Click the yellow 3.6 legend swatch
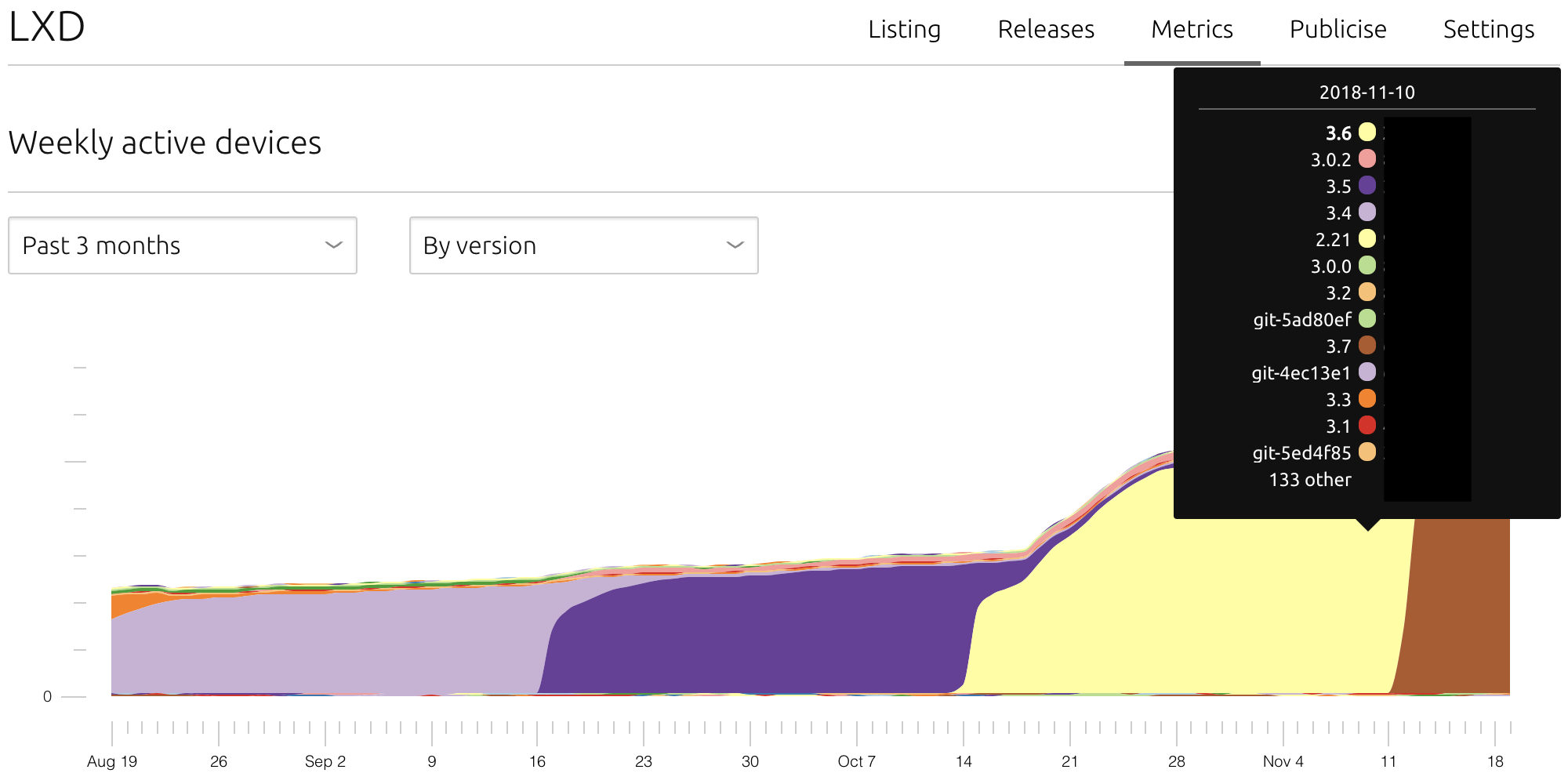Image resolution: width=1568 pixels, height=784 pixels. pos(1367,132)
